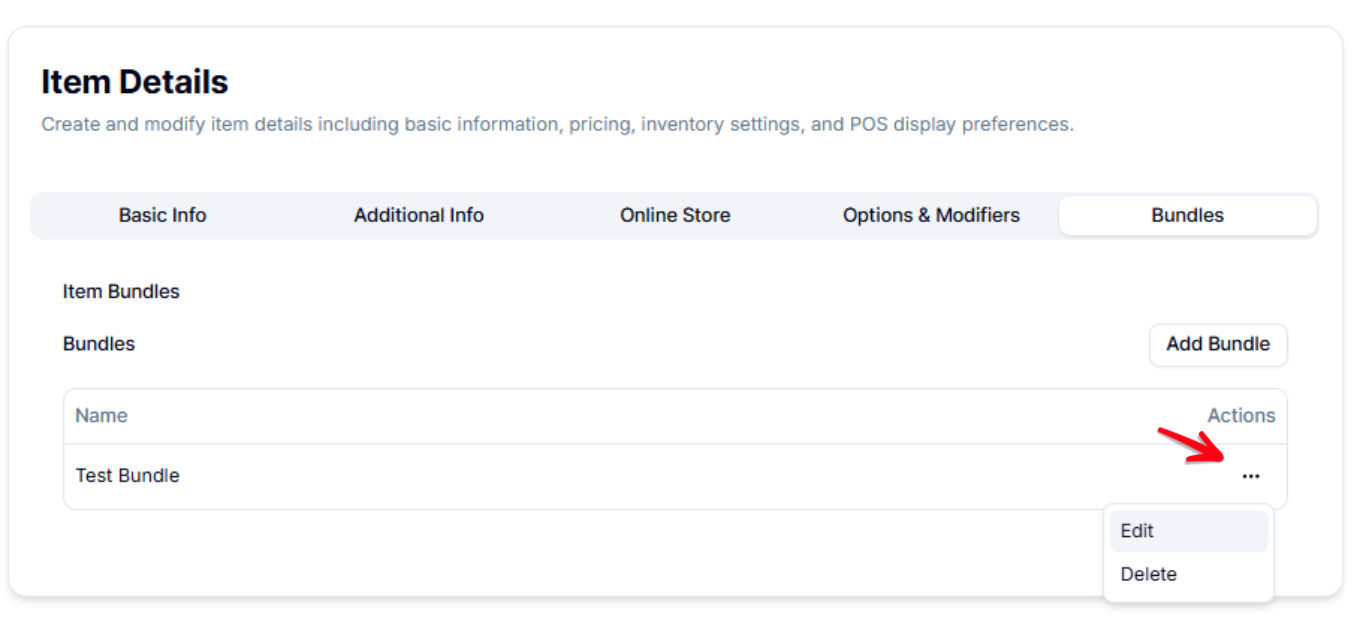Viewport: 1366px width, 638px height.
Task: Click the description text under Item Details
Action: 557,125
